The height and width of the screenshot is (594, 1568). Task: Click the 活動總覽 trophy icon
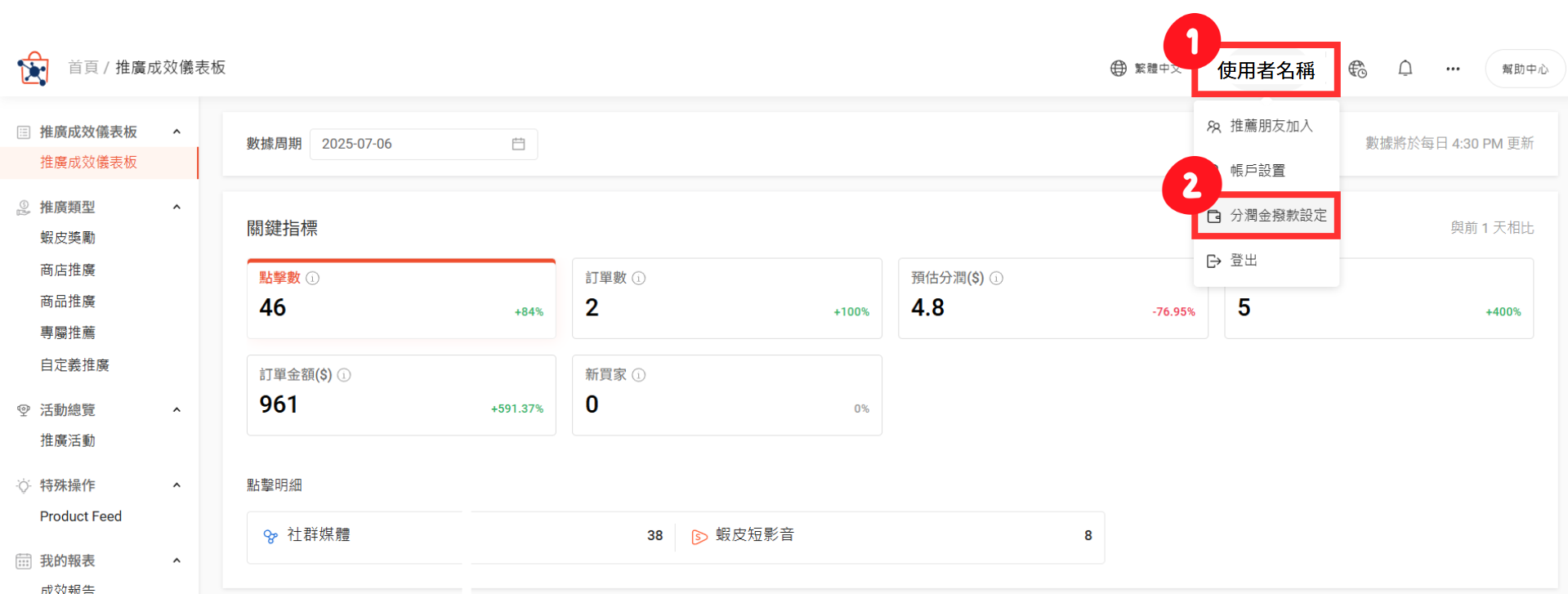tap(24, 410)
